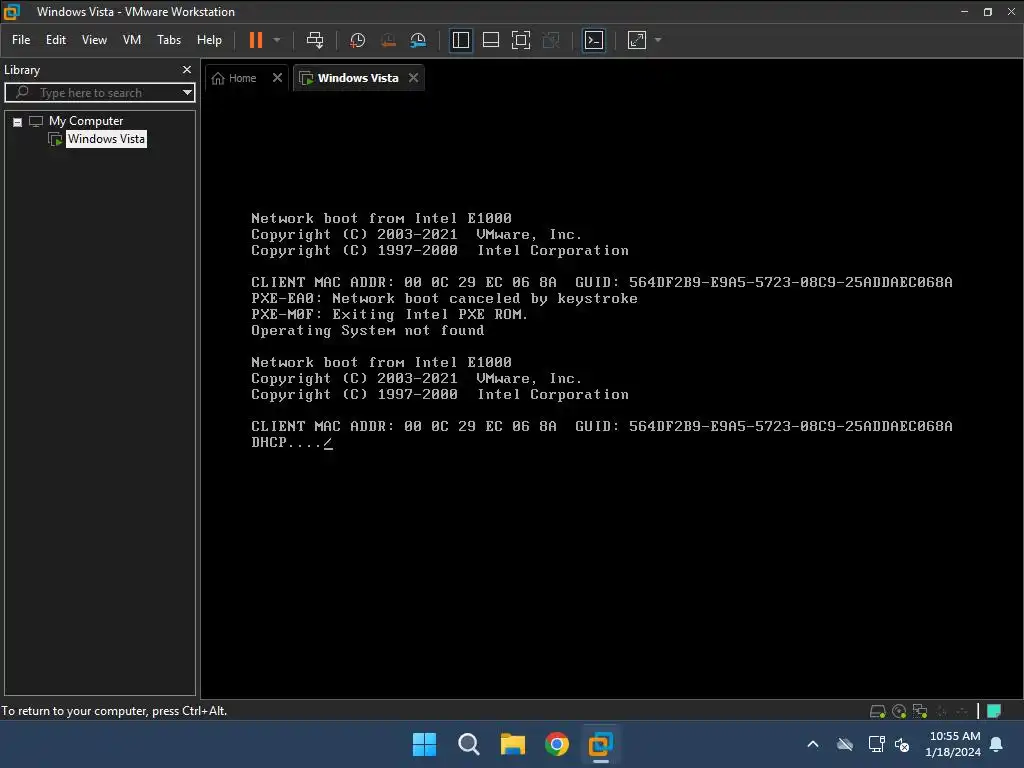Toggle the console view icon
Viewport: 1024px width, 768px height.
(594, 40)
